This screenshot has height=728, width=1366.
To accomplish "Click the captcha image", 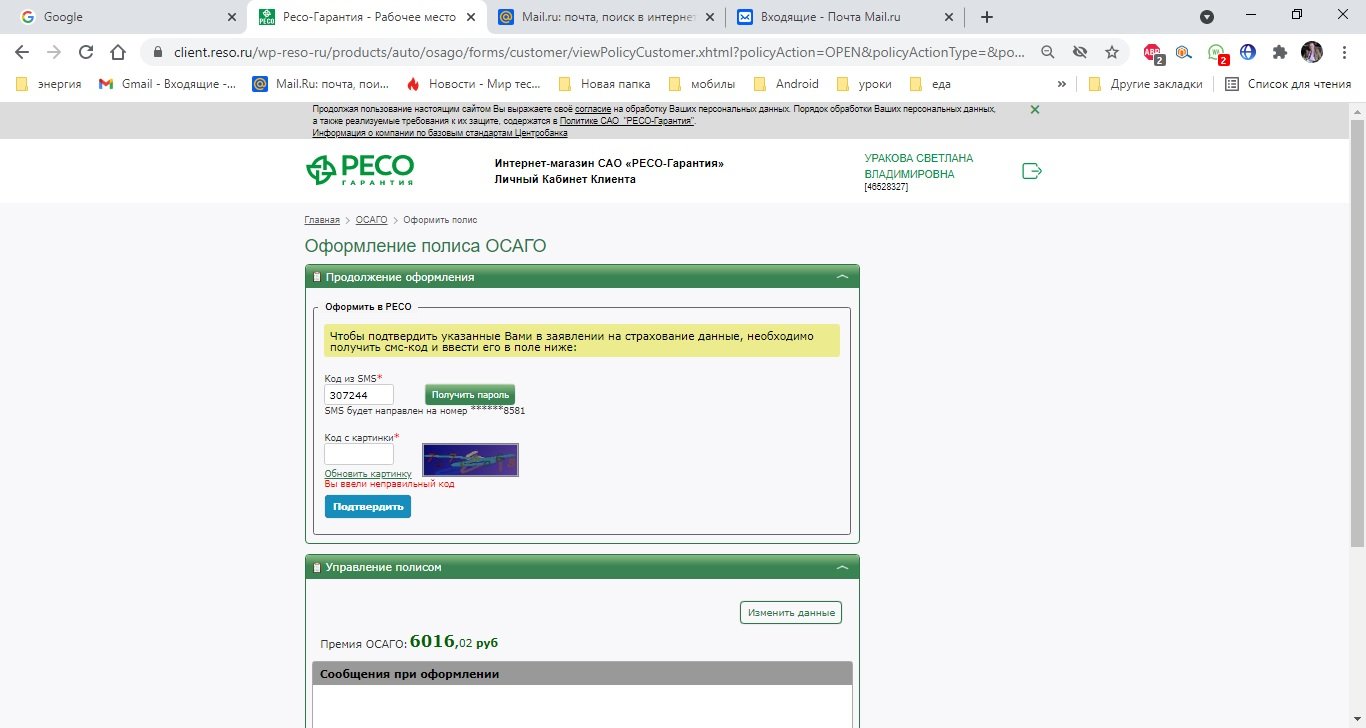I will click(470, 460).
